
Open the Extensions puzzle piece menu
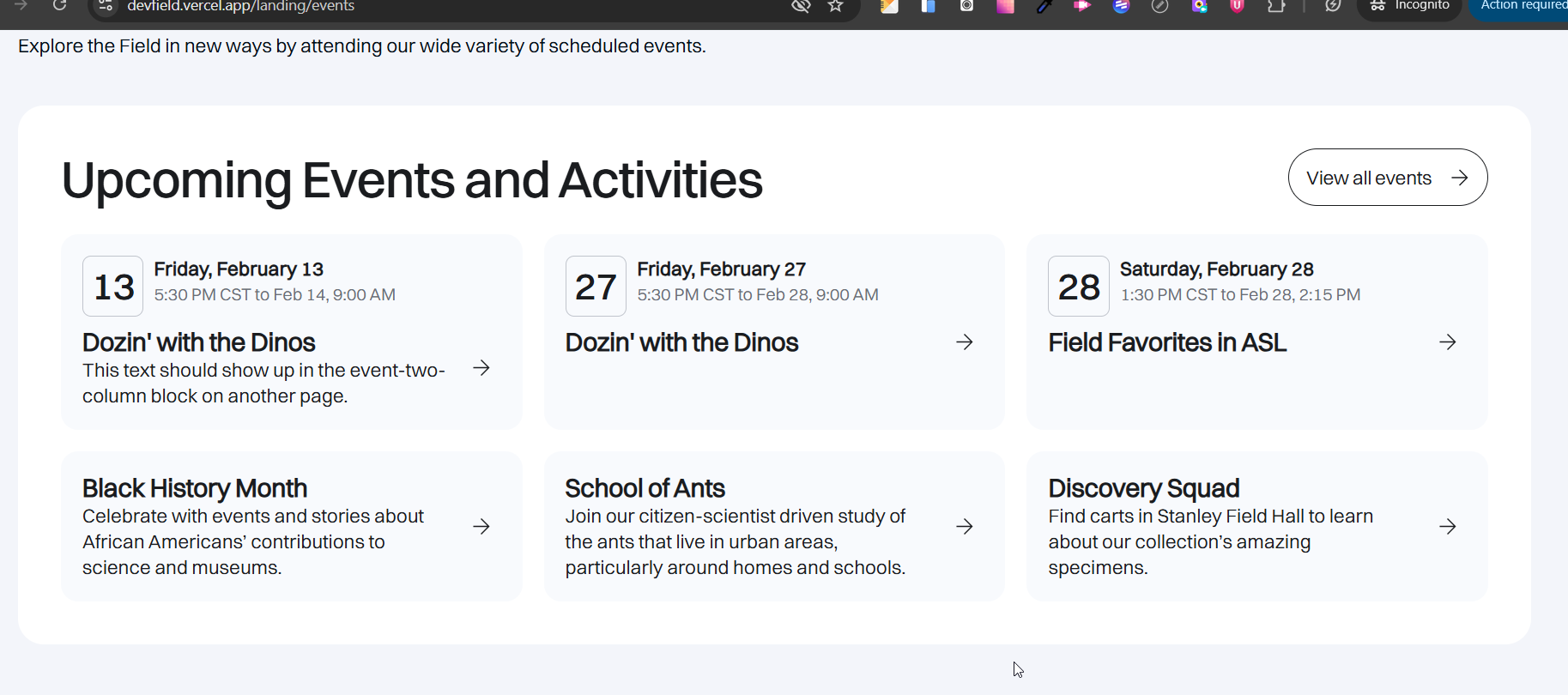click(x=1276, y=6)
